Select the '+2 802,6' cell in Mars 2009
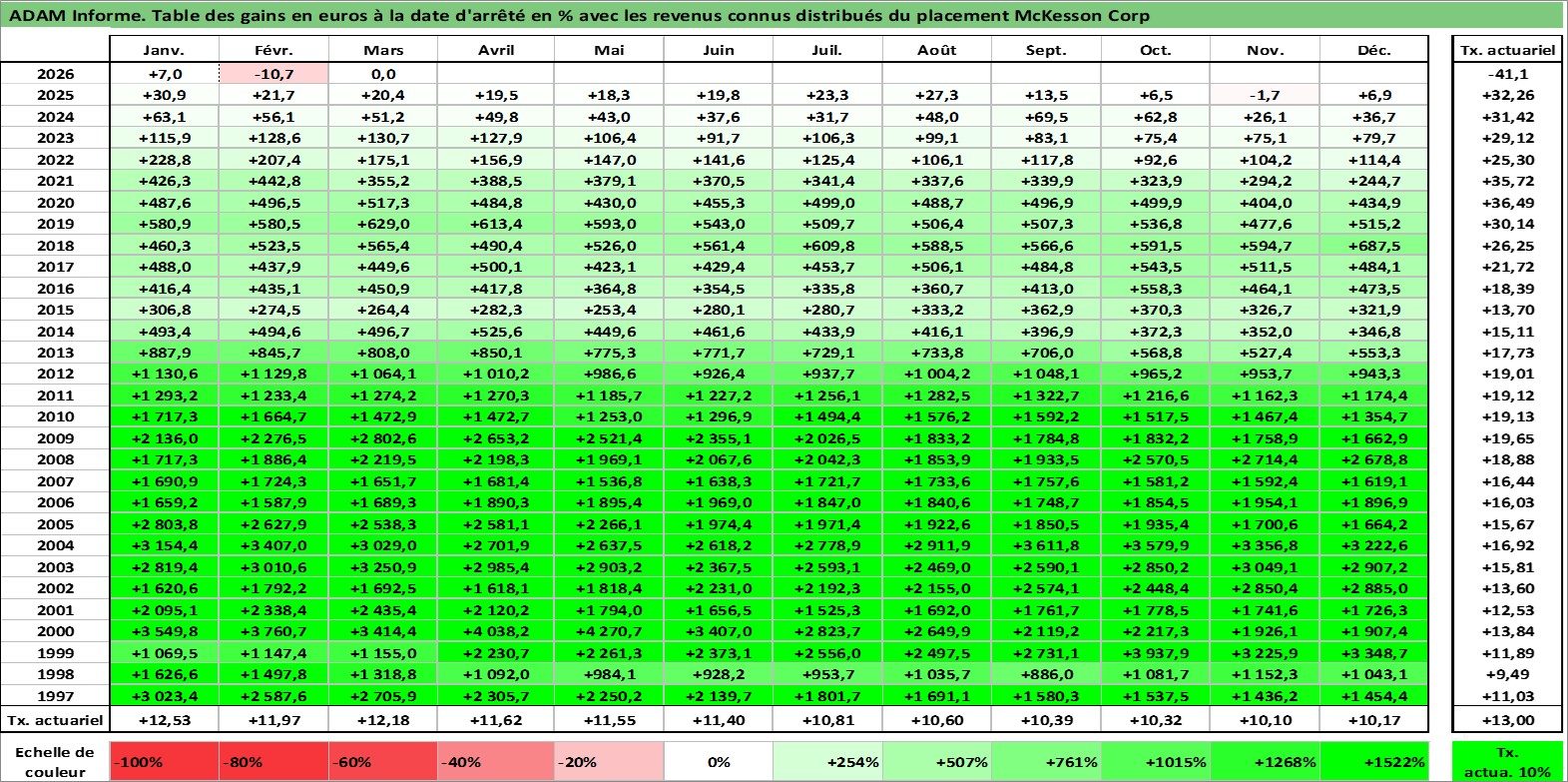The height and width of the screenshot is (782, 1568). click(x=383, y=438)
